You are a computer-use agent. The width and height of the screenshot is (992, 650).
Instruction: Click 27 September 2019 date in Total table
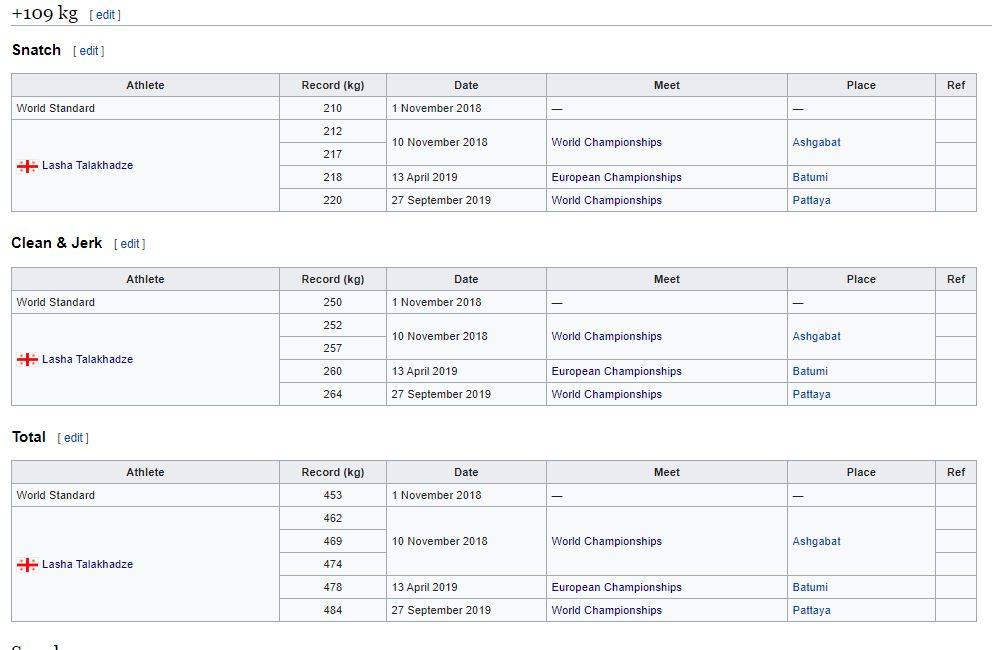point(441,610)
